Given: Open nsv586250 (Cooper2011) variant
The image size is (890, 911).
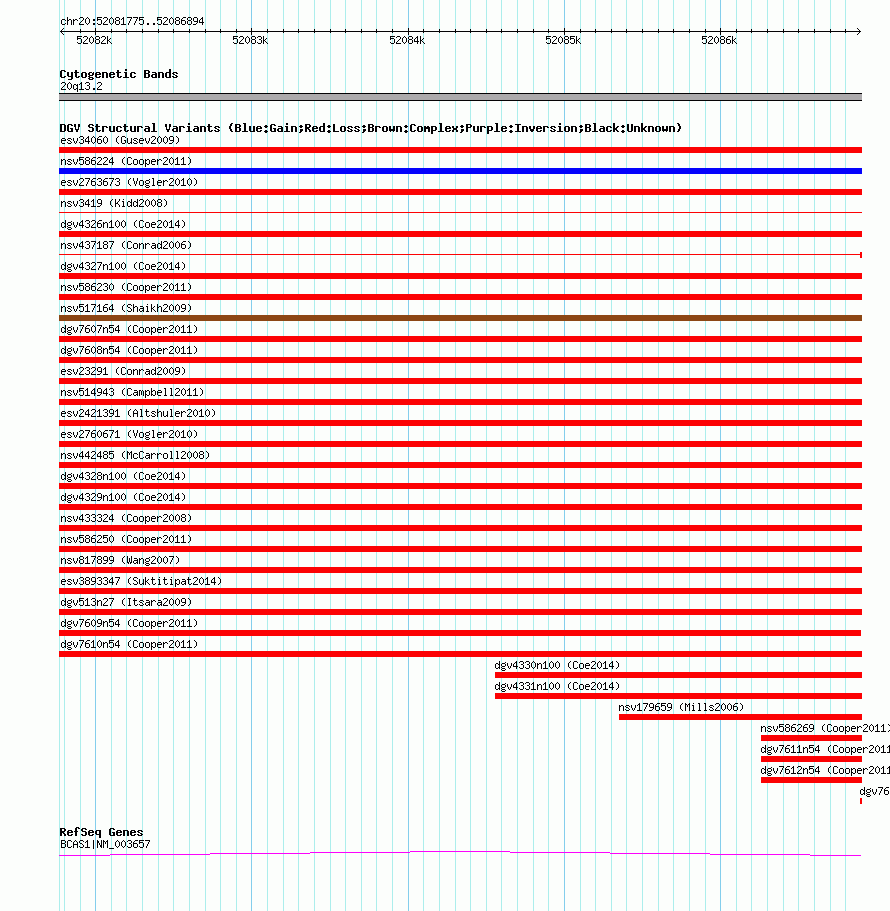Looking at the screenshot, I should (126, 539).
